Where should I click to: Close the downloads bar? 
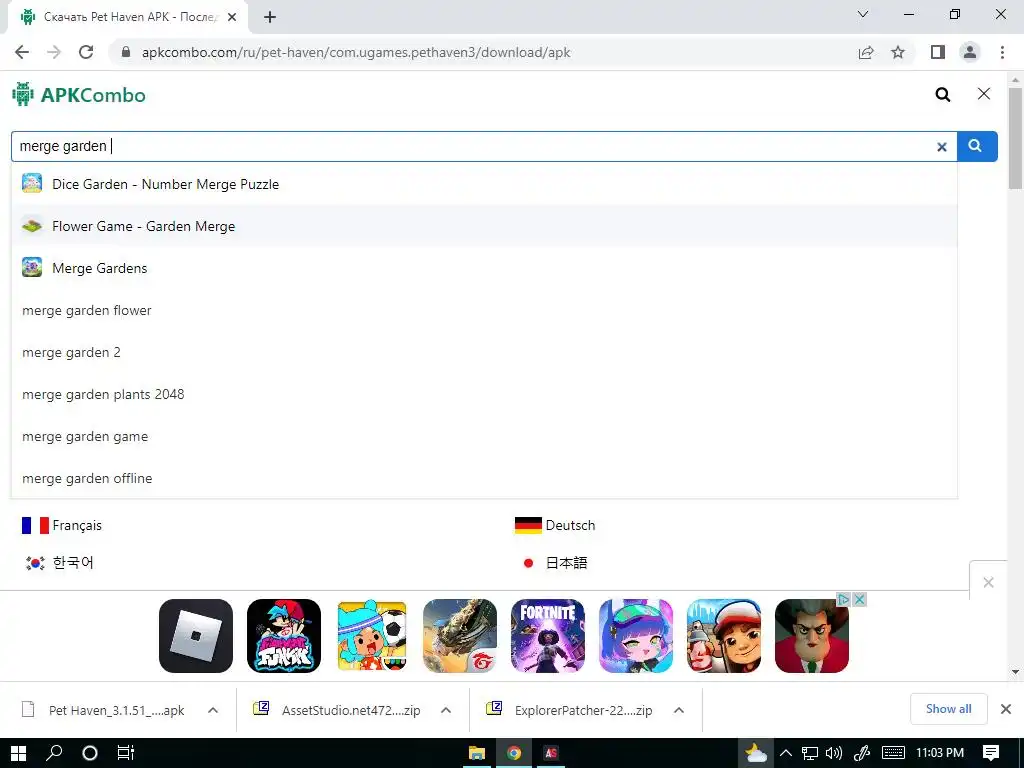pos(1006,709)
